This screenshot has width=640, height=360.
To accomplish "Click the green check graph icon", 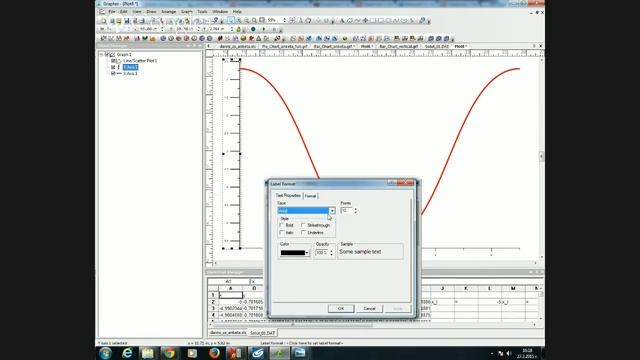I will [x=145, y=38].
